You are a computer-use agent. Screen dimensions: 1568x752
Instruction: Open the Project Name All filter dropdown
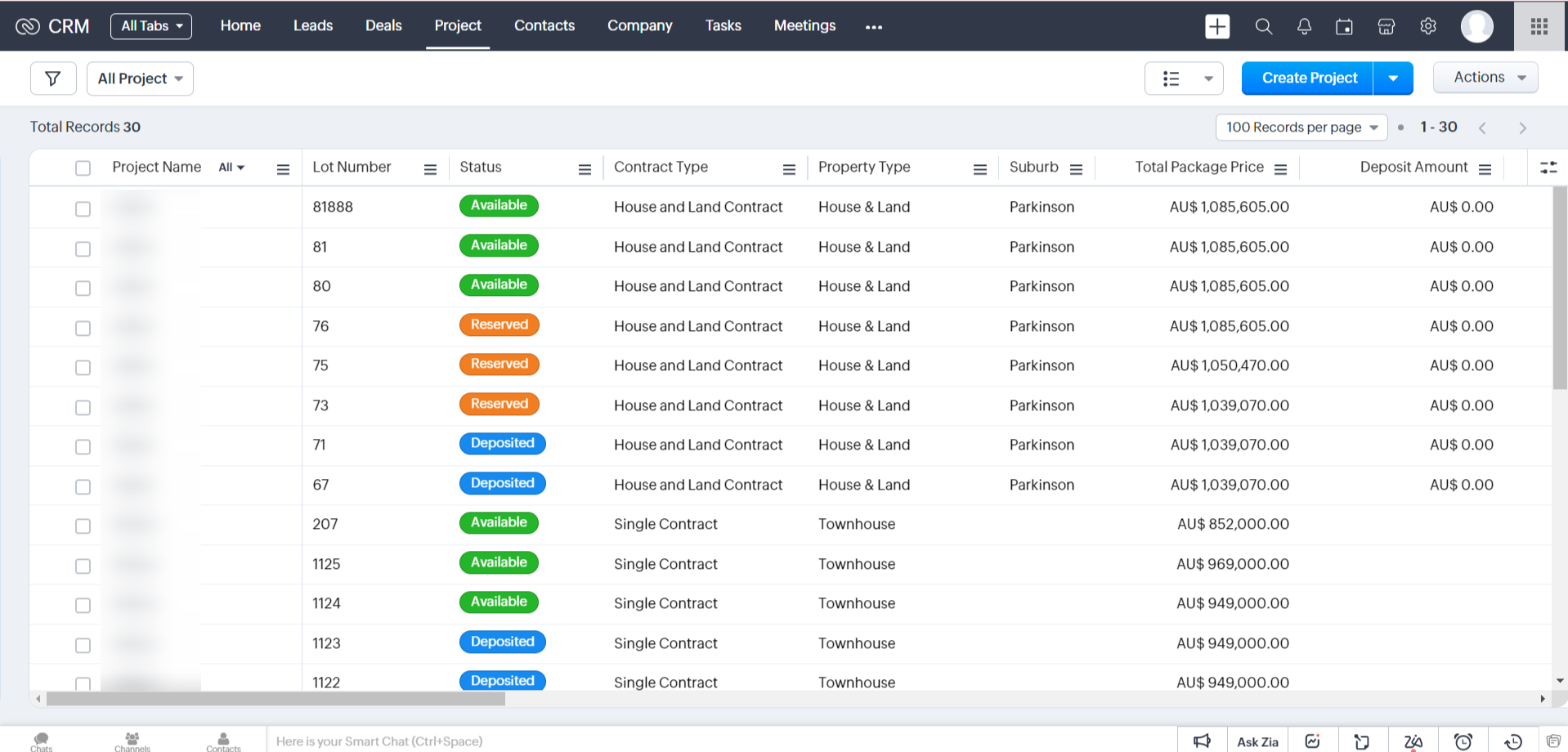tap(231, 168)
